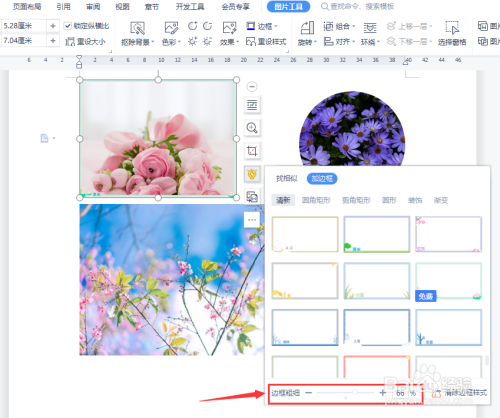This screenshot has width=500, height=418.
Task: Click 清除边框样式 clear border style
Action: [x=460, y=393]
